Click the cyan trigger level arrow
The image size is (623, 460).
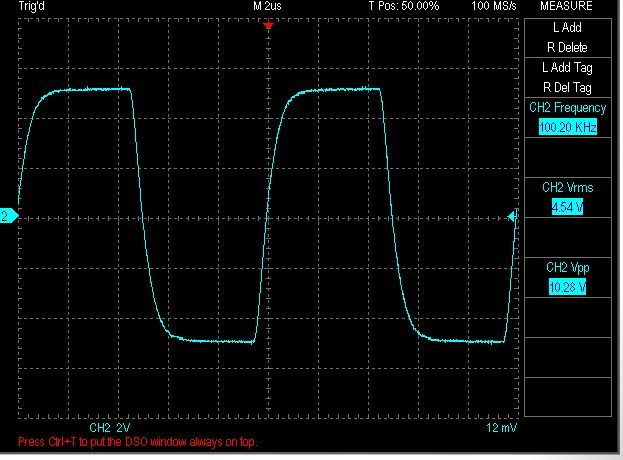(x=513, y=216)
